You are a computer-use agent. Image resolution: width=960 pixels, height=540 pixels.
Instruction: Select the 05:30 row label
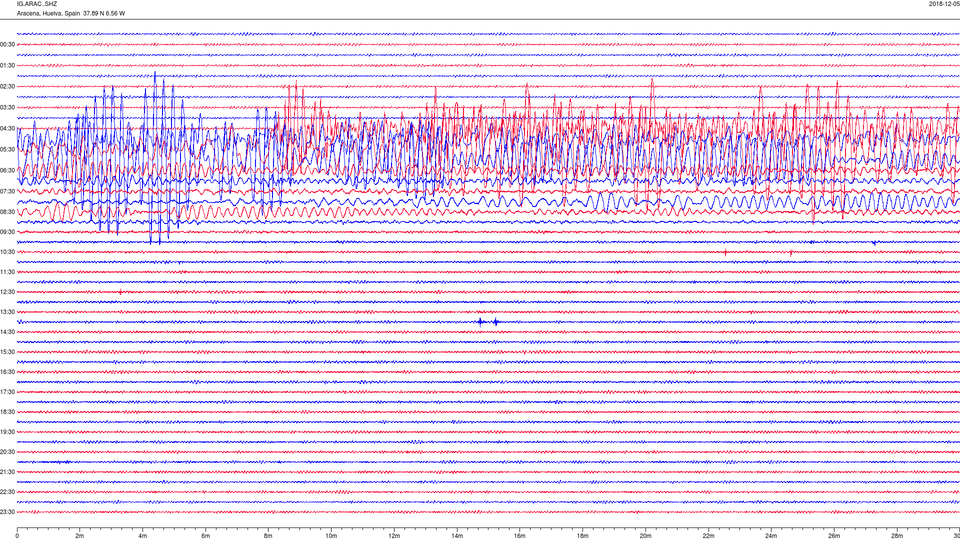(x=7, y=149)
